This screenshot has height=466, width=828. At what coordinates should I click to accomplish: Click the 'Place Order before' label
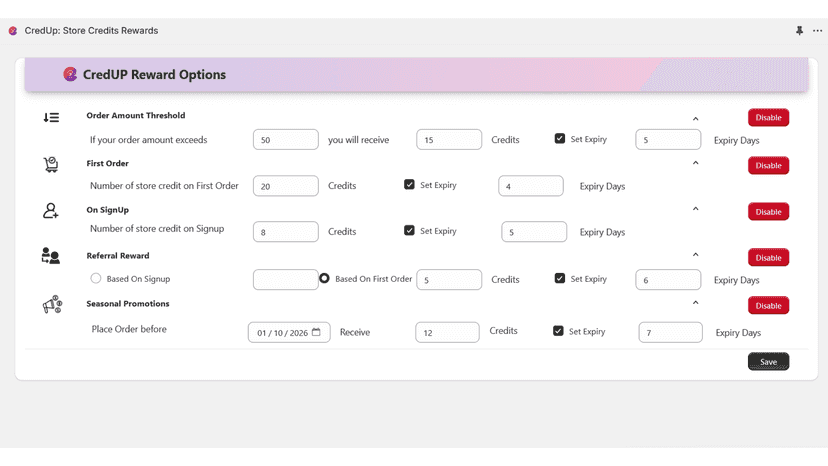click(129, 329)
